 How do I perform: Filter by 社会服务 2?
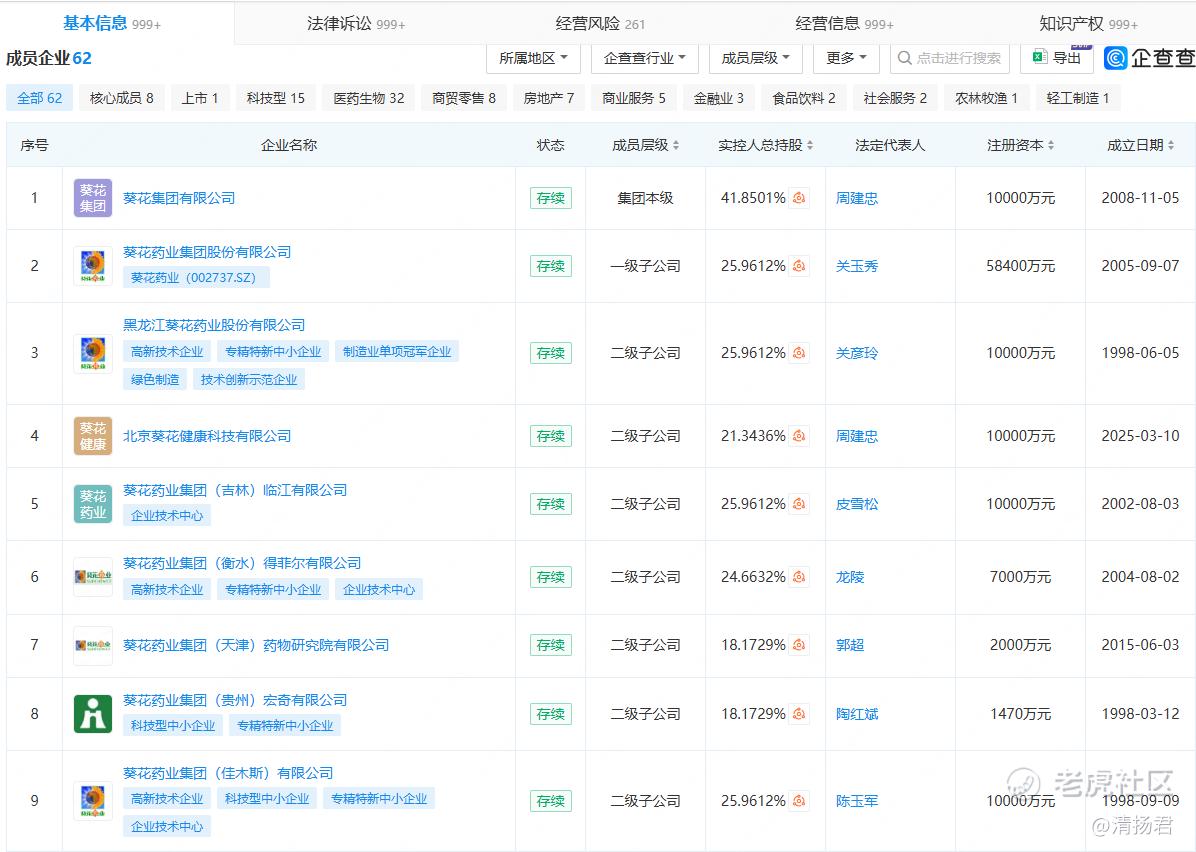point(895,98)
